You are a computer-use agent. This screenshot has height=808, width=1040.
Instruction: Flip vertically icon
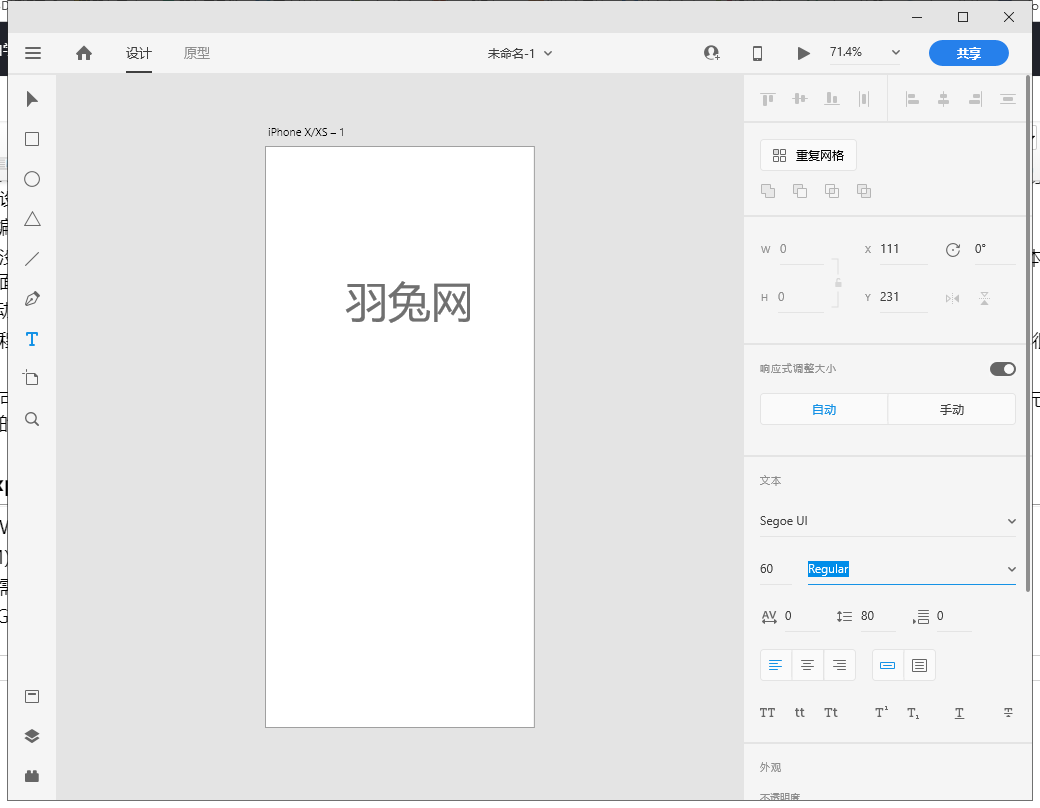[984, 298]
